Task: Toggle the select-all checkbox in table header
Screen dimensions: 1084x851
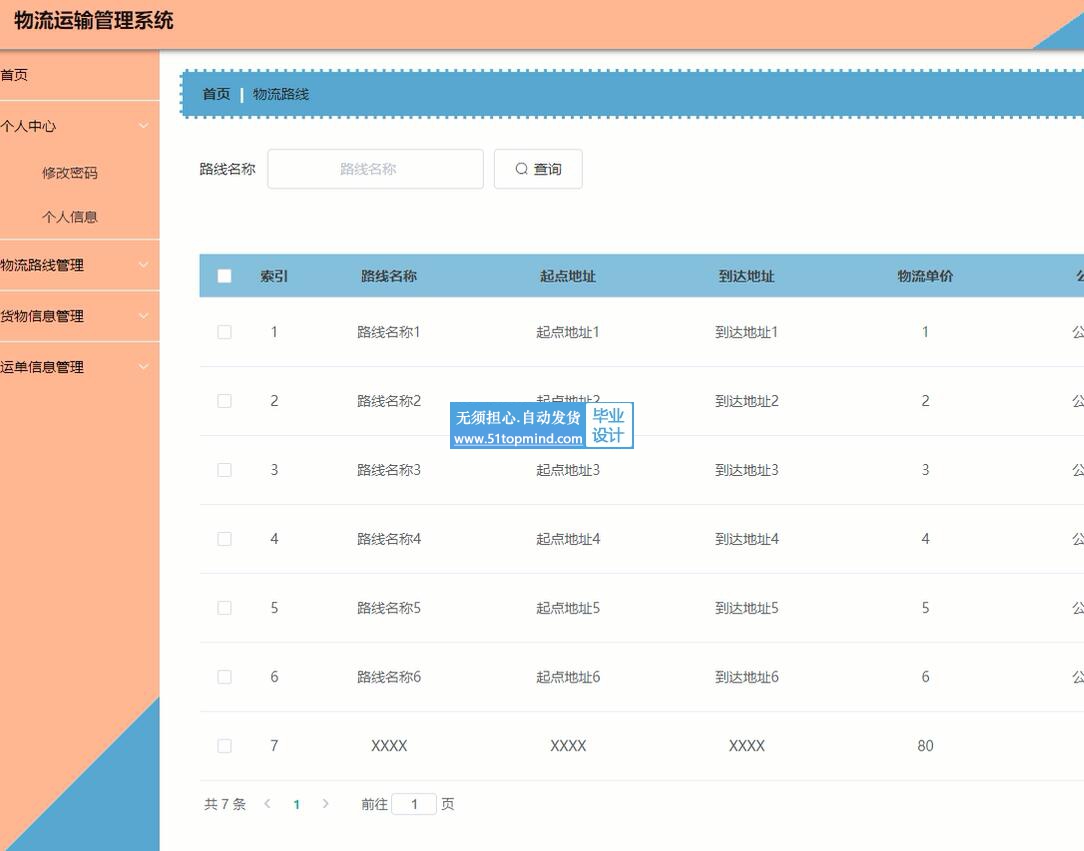Action: 224,276
